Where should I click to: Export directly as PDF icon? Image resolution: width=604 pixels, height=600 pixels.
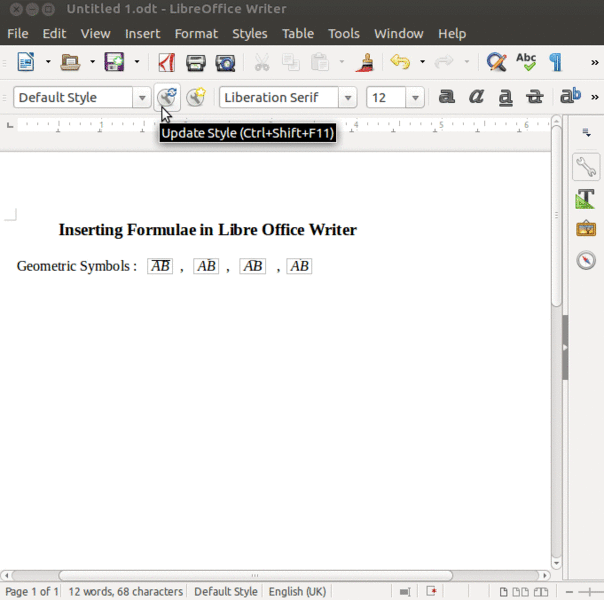point(167,62)
